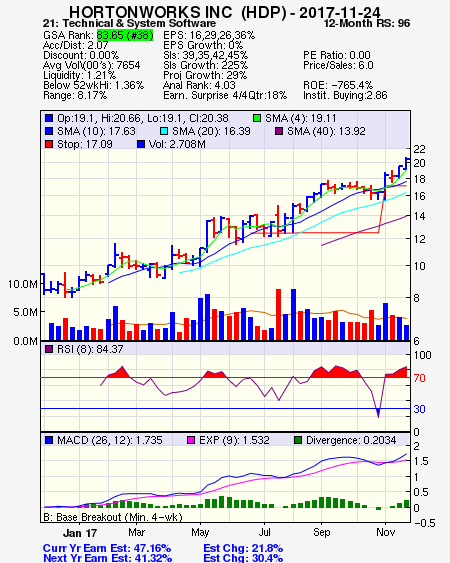Click the SMA (4): 19.11 legend text
450x563 pixels.
(301, 118)
